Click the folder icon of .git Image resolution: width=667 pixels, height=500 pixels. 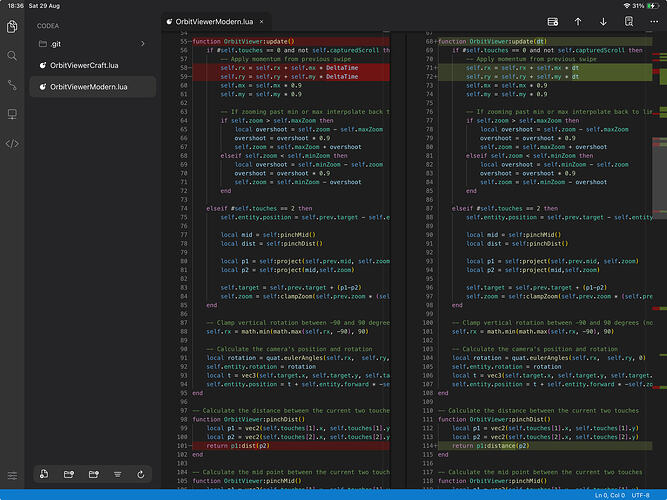tap(43, 43)
